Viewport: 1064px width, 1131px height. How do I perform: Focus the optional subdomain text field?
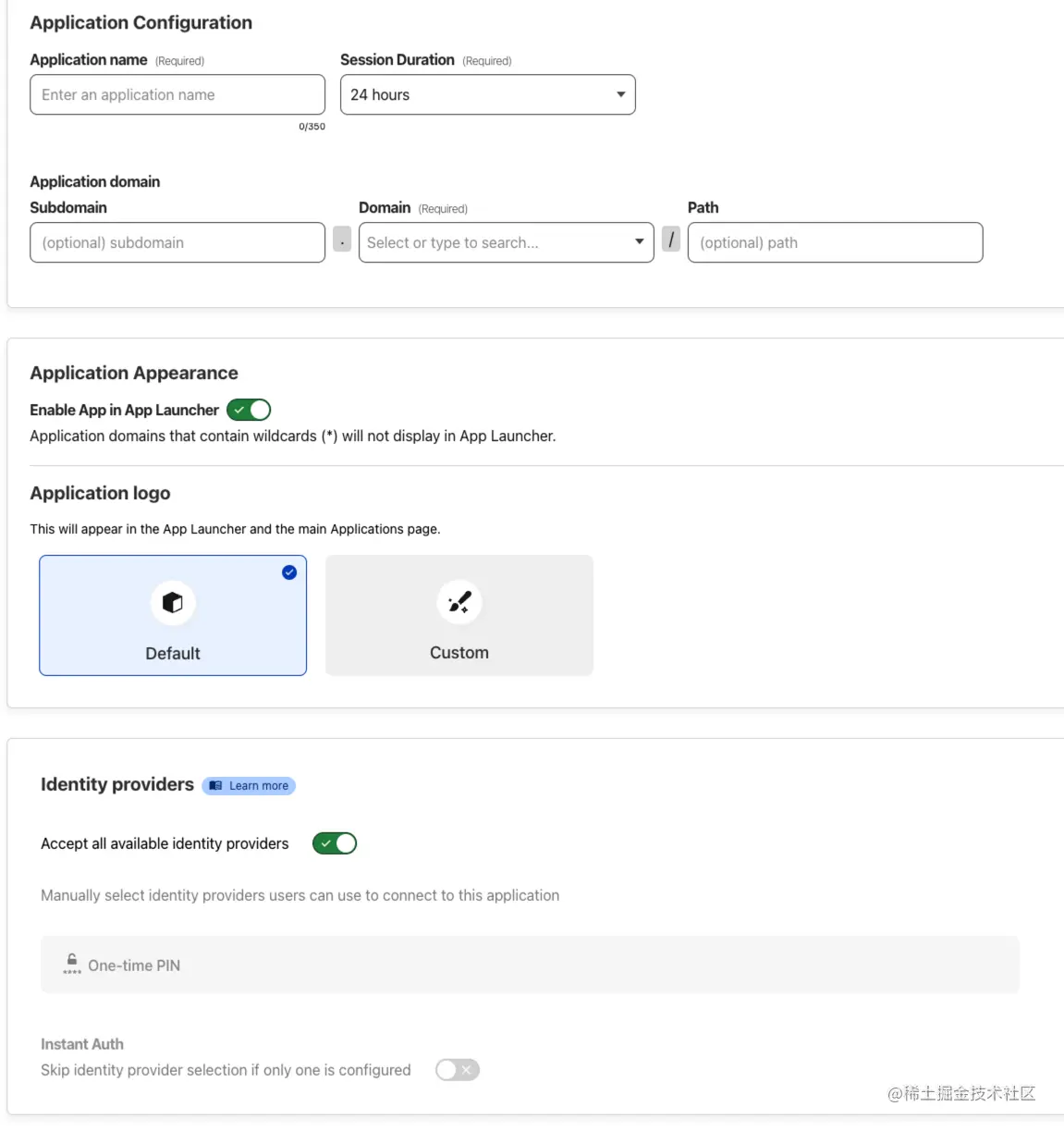pos(177,242)
